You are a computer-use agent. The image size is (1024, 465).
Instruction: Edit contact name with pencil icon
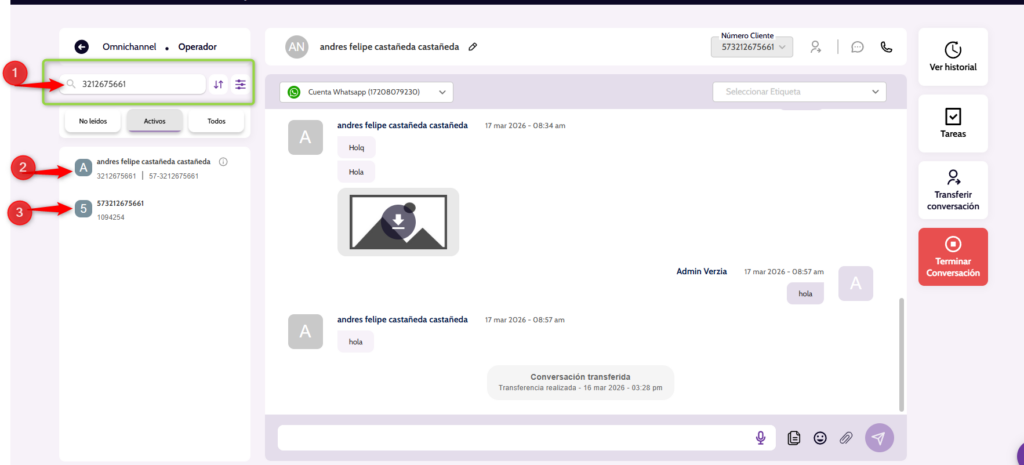(x=473, y=46)
